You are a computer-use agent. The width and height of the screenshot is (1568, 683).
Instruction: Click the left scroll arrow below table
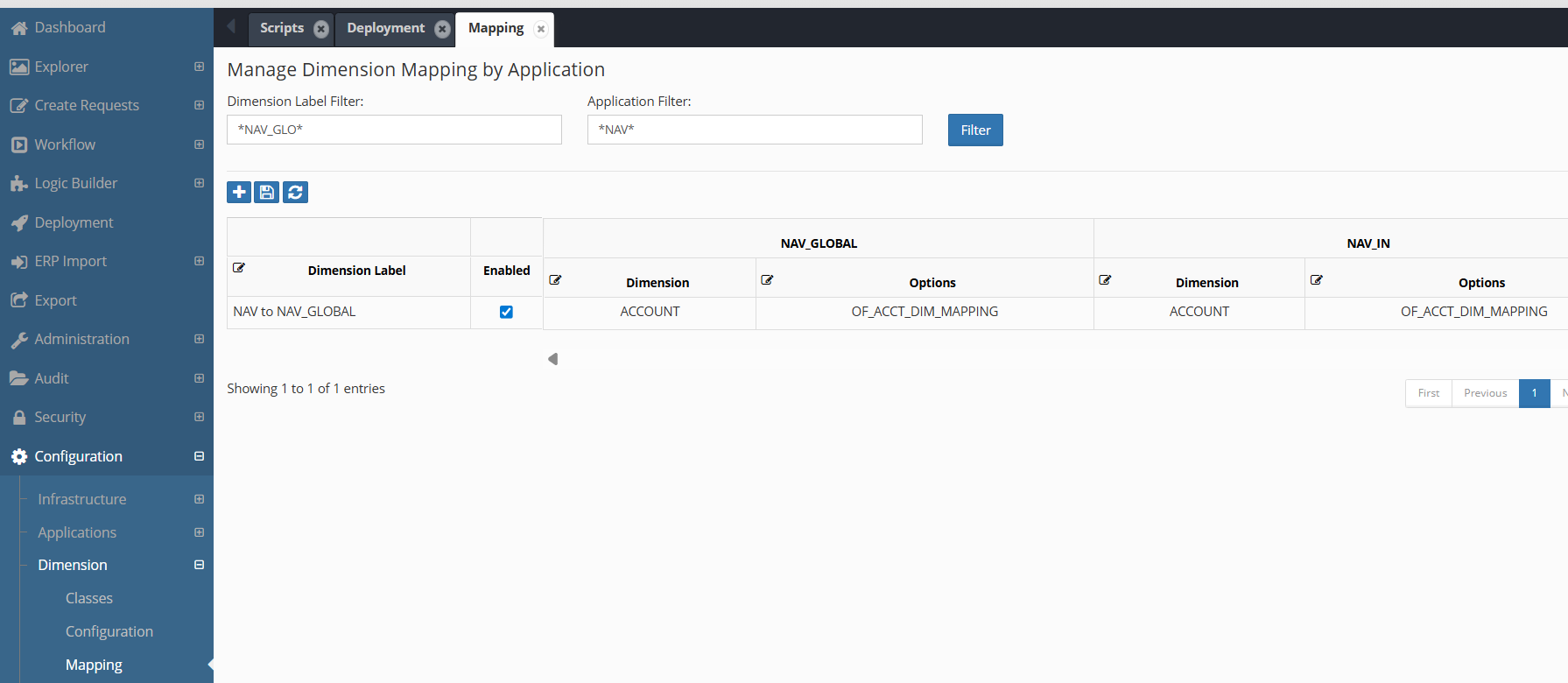point(552,359)
